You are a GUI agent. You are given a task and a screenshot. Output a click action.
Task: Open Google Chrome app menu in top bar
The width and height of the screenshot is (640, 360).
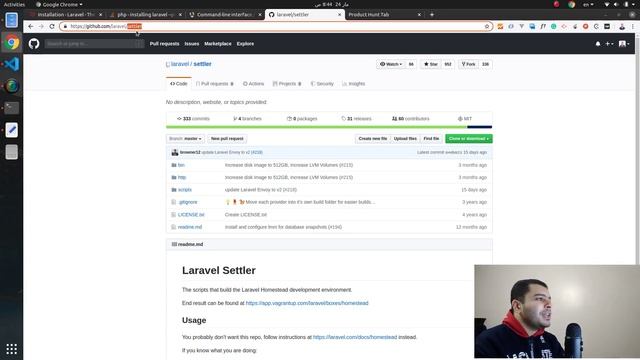[59, 4]
